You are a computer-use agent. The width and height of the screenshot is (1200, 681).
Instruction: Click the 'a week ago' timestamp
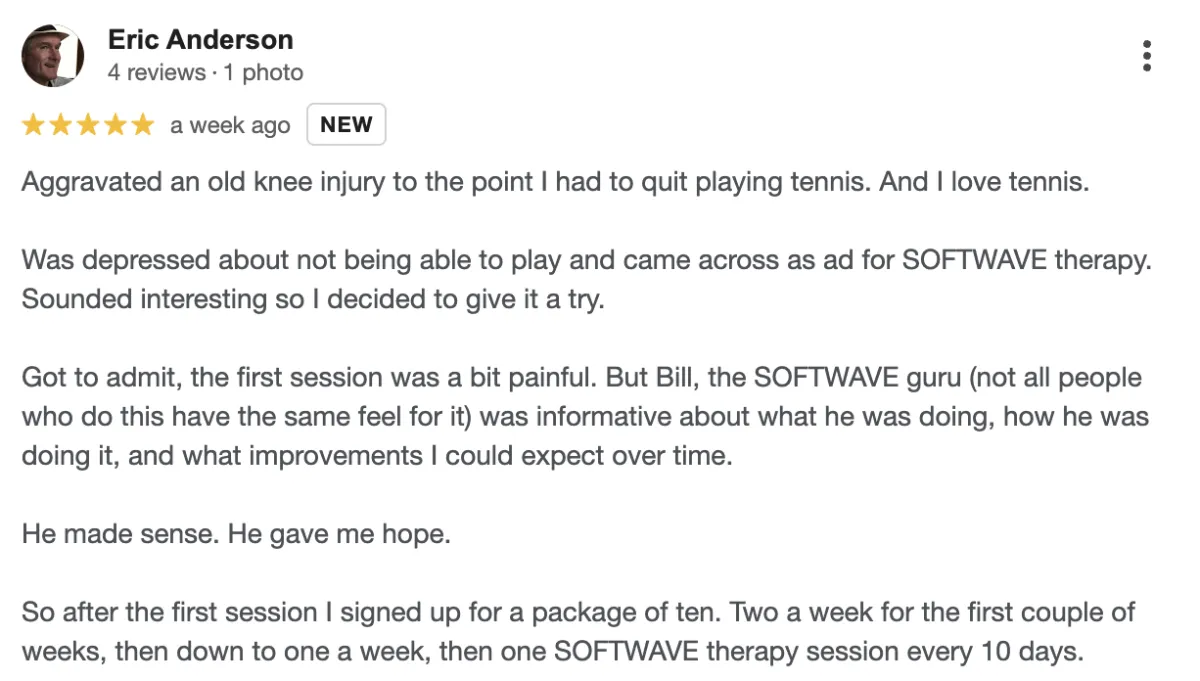point(230,126)
